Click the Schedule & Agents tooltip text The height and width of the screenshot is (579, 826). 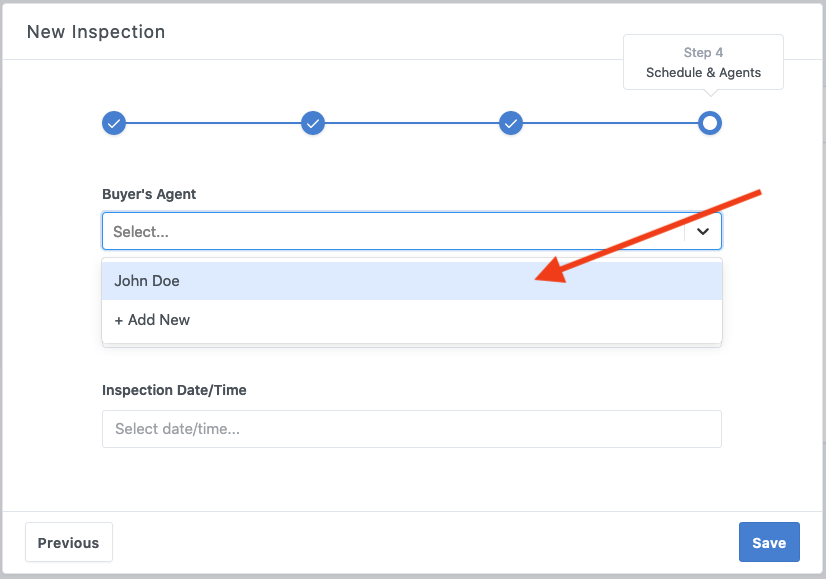(703, 72)
